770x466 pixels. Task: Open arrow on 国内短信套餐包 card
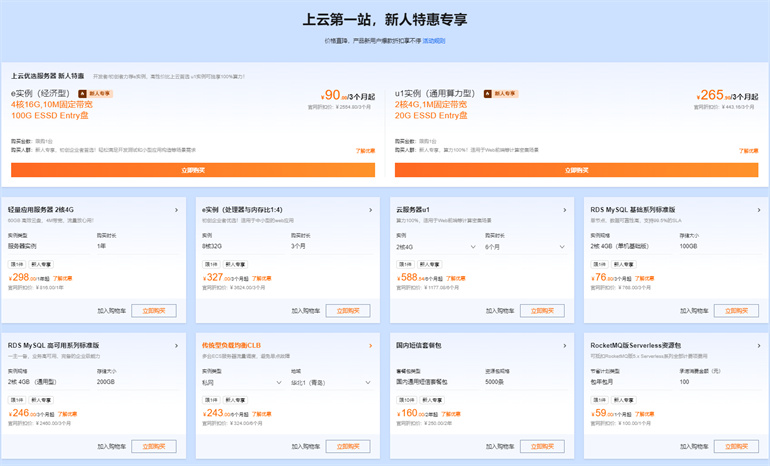click(565, 346)
